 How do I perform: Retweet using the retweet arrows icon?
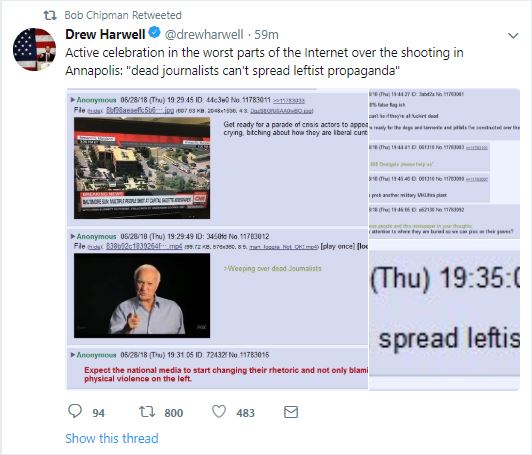[x=147, y=412]
